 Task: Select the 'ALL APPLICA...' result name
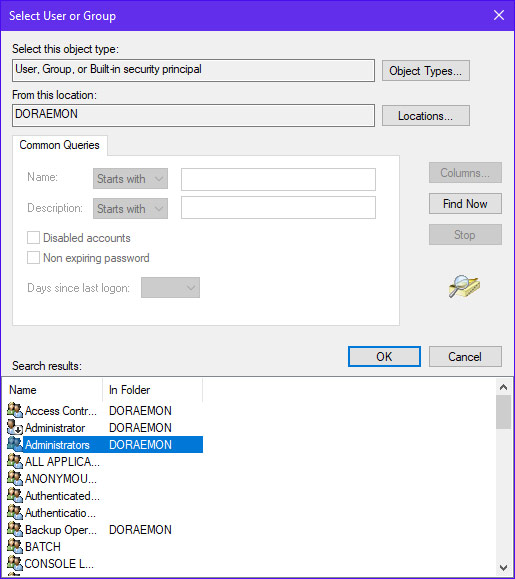tap(62, 462)
